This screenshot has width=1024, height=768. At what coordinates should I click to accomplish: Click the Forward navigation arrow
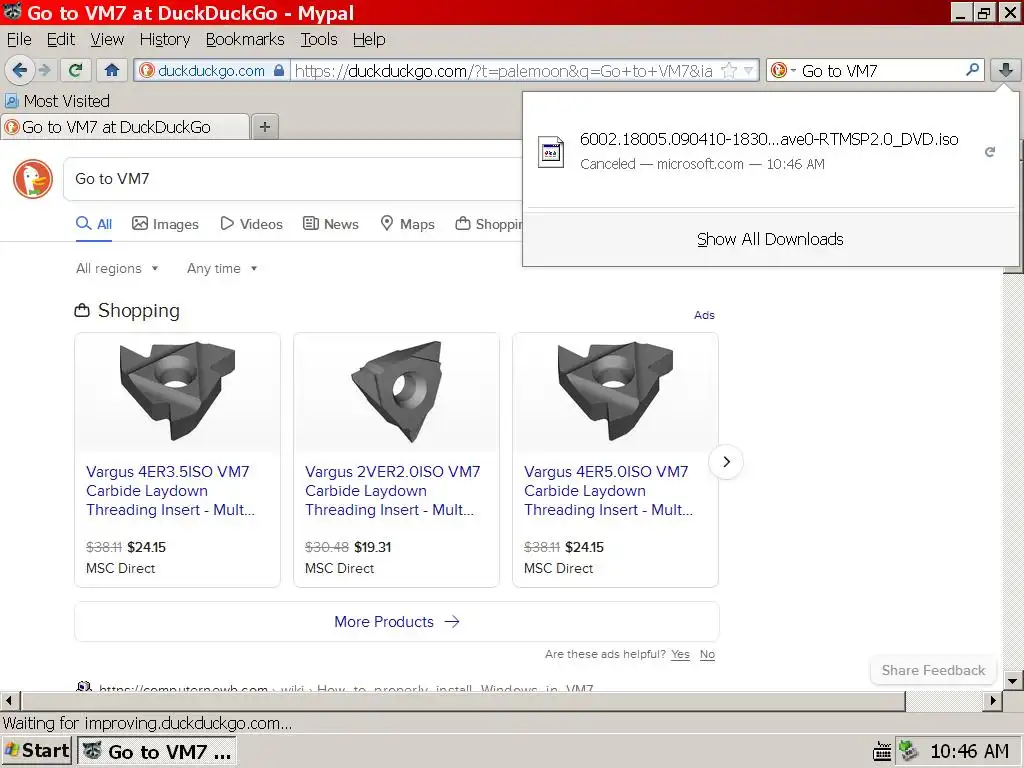click(x=44, y=70)
